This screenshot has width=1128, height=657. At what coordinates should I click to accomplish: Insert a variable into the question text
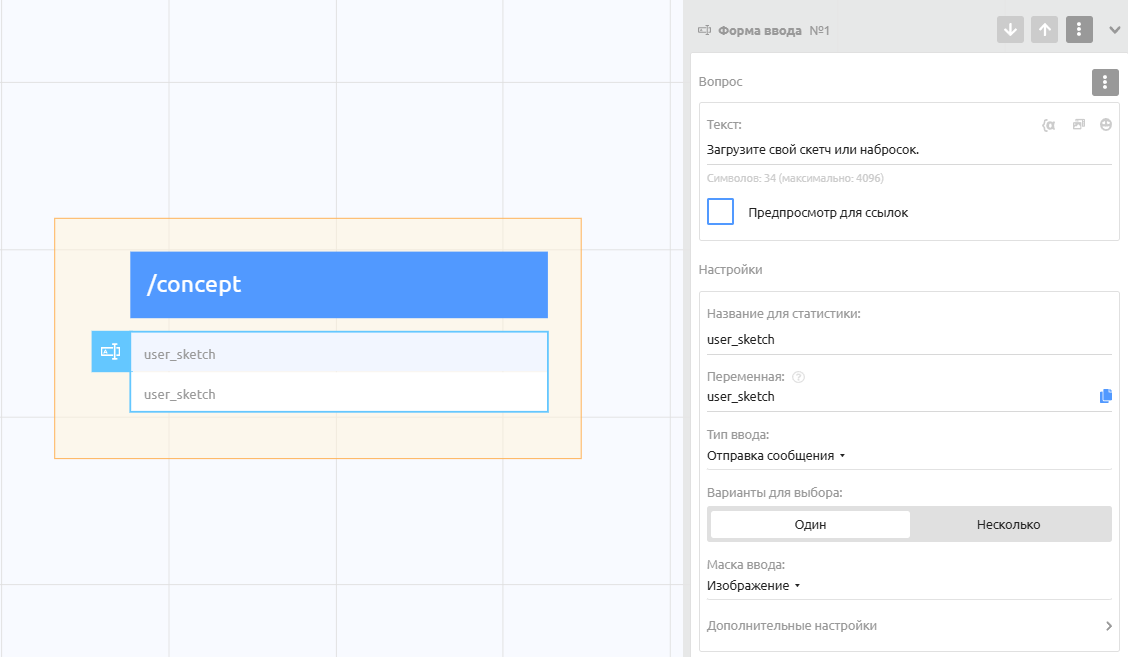pos(1048,125)
